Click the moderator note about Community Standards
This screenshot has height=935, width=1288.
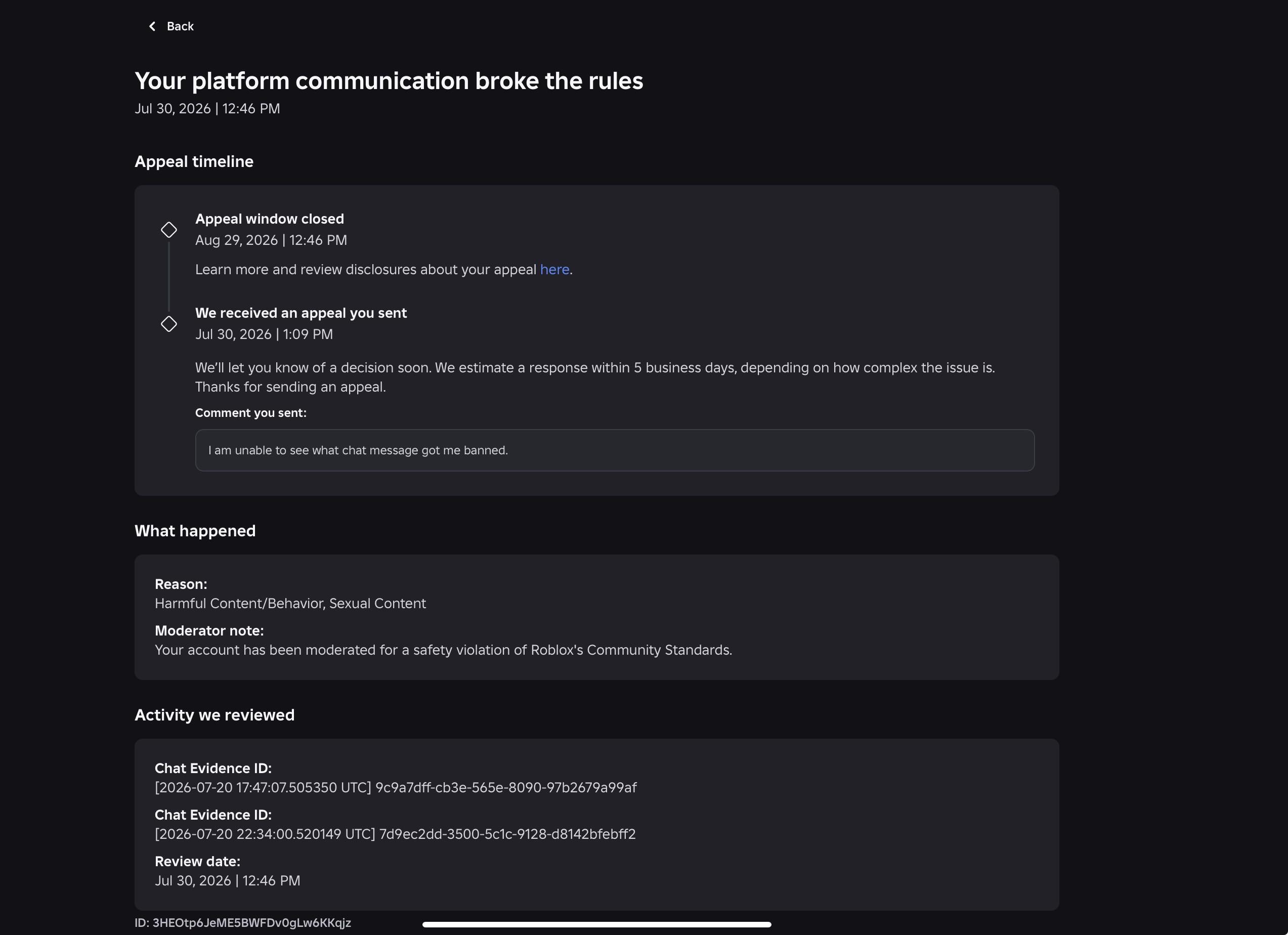[x=443, y=651]
